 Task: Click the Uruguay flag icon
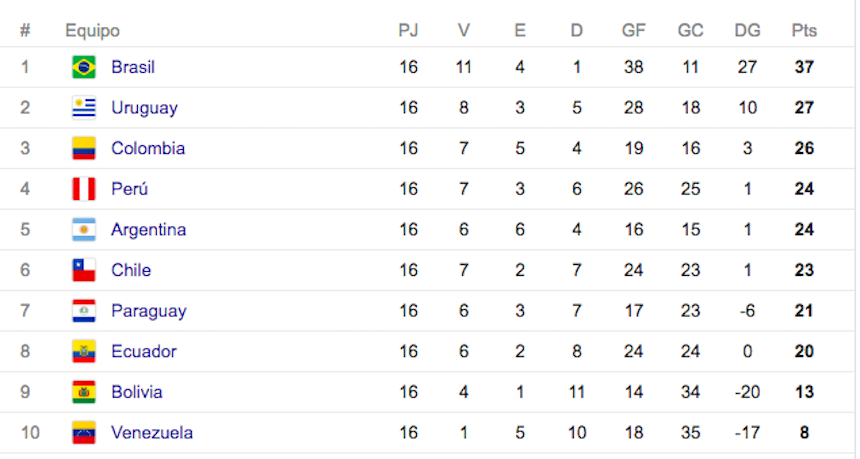[x=84, y=108]
